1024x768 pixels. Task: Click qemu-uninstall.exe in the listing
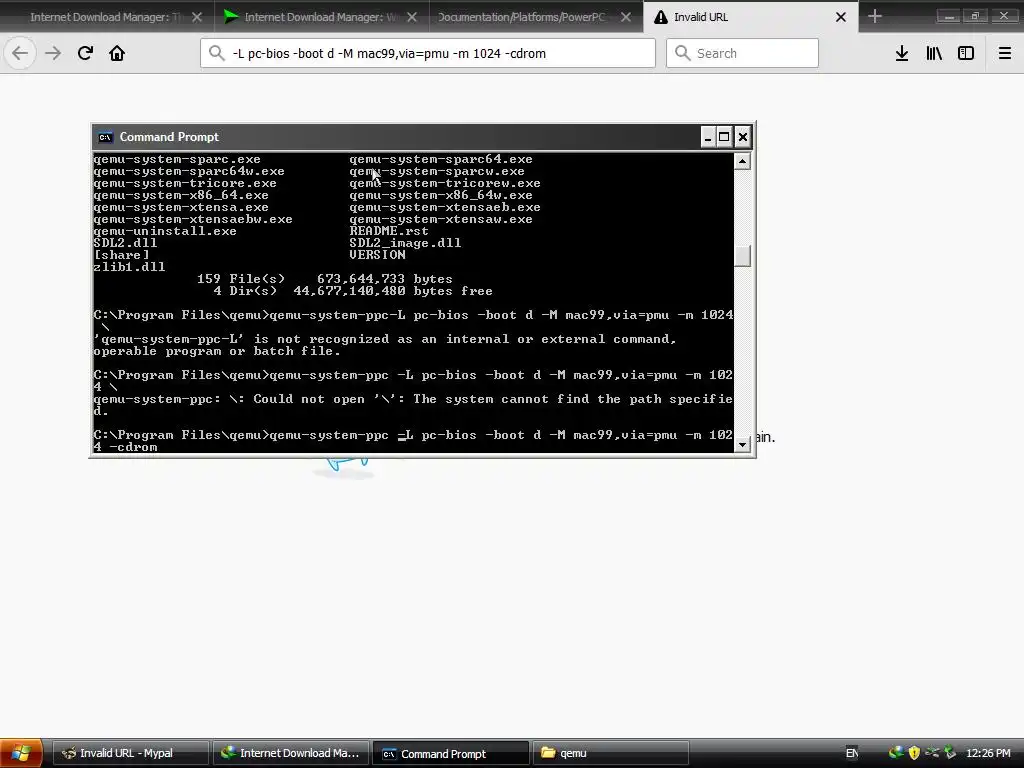[x=165, y=231]
